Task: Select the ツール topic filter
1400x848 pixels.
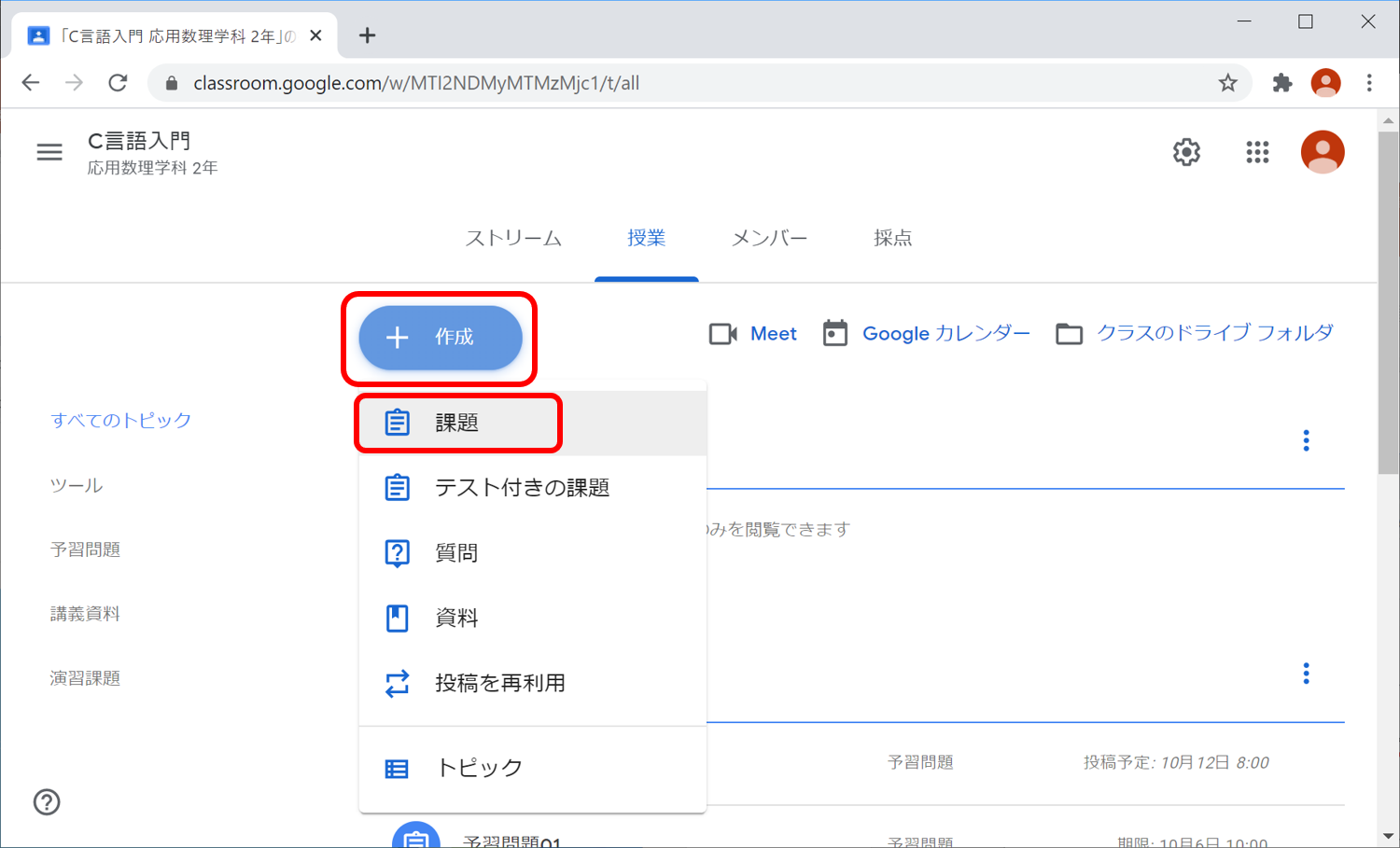Action: coord(77,485)
